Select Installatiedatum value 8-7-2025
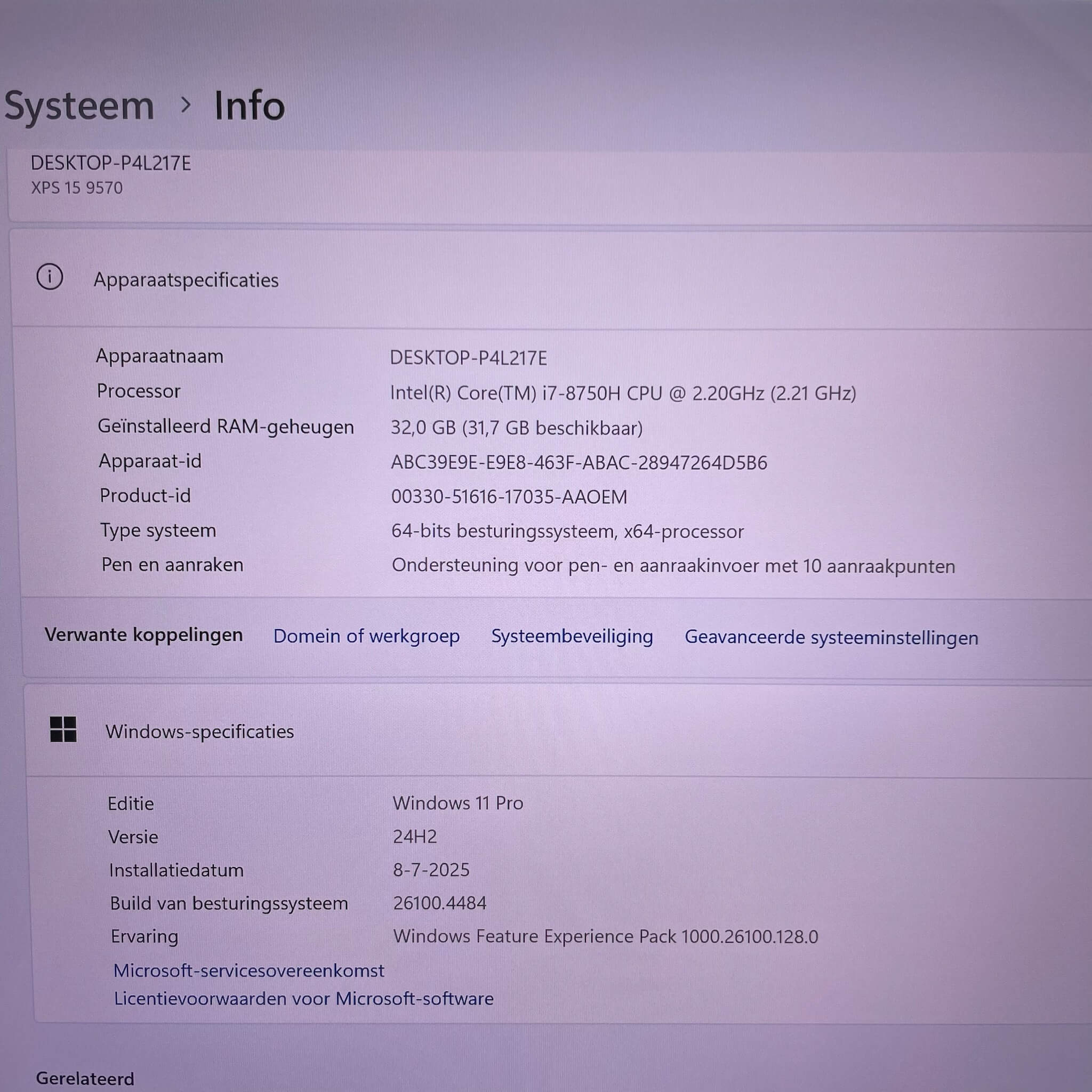The width and height of the screenshot is (1092, 1092). (431, 870)
